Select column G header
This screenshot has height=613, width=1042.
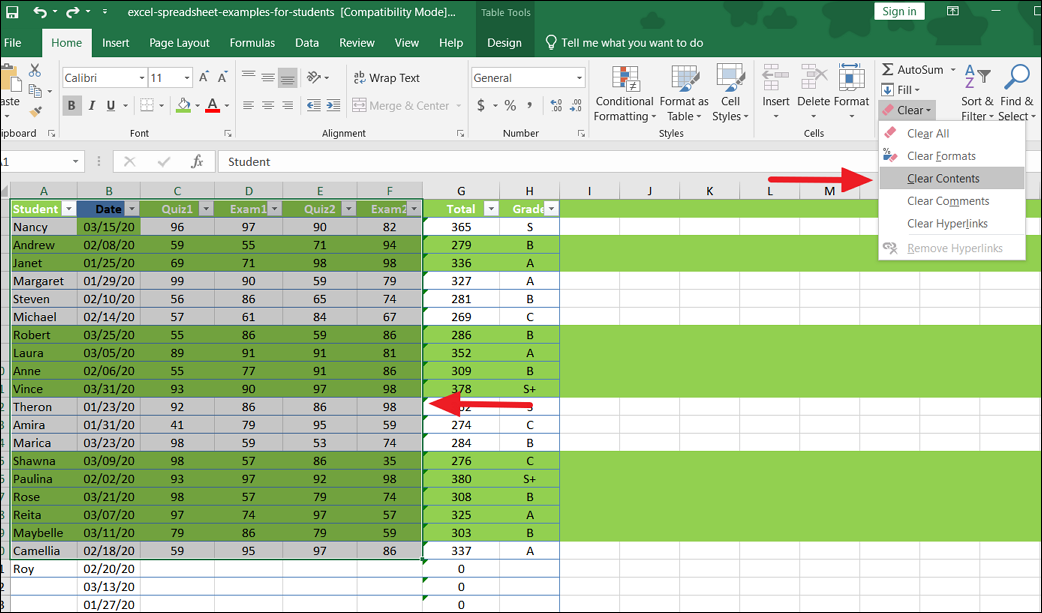(x=461, y=191)
